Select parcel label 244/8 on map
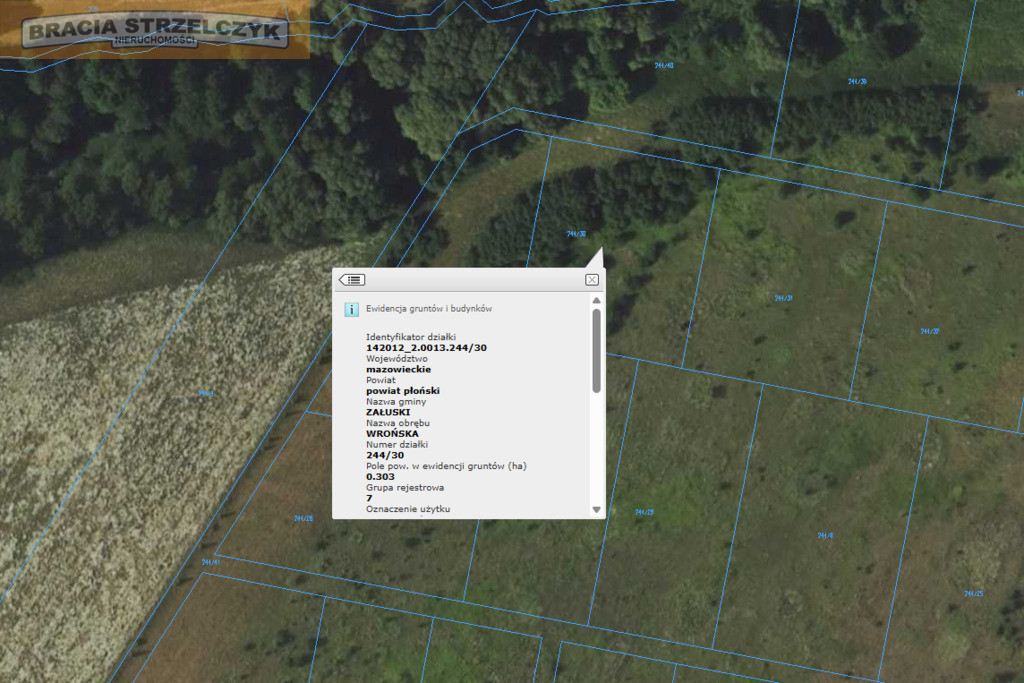1024x683 pixels. point(825,535)
